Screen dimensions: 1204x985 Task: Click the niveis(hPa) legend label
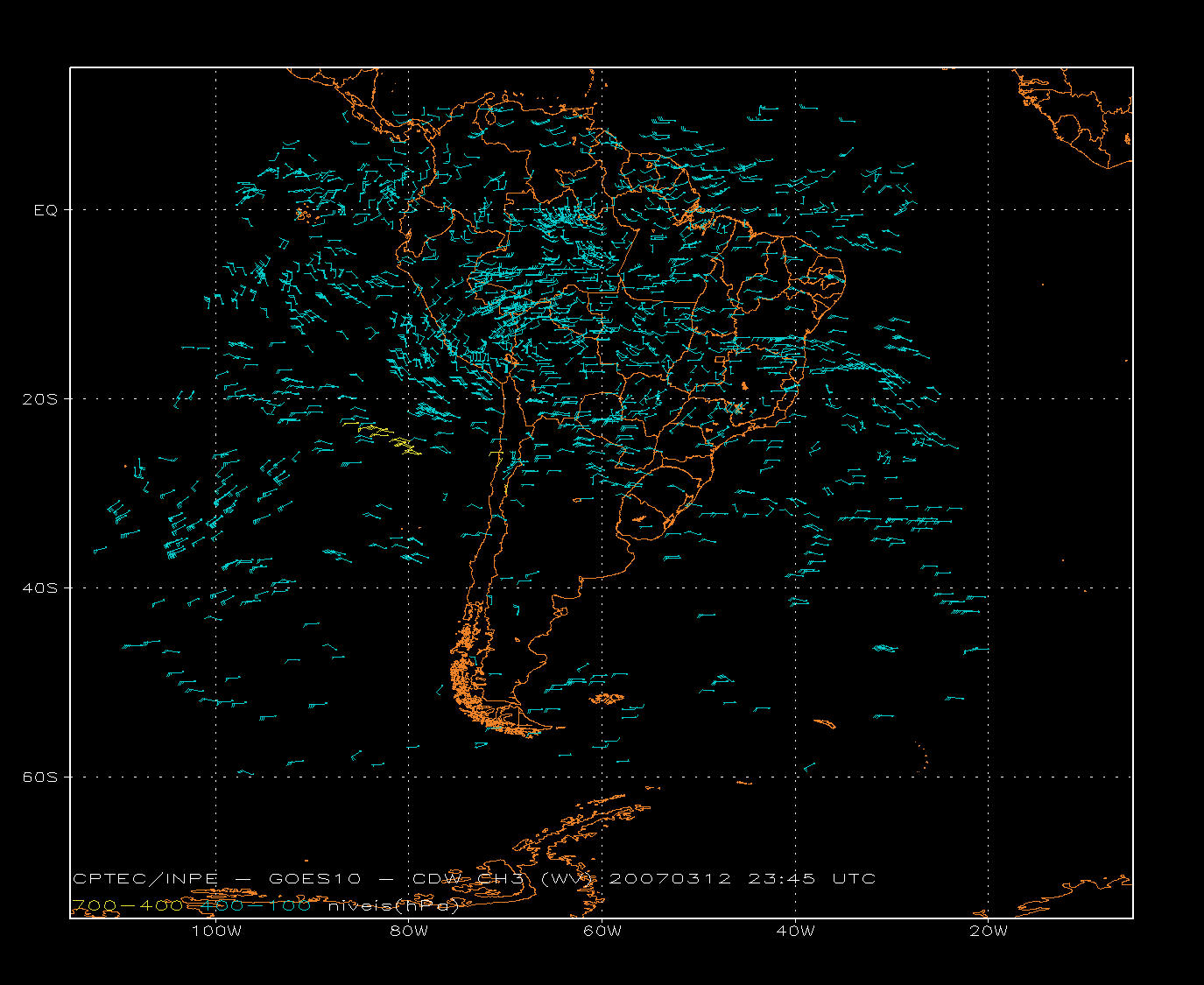[393, 905]
